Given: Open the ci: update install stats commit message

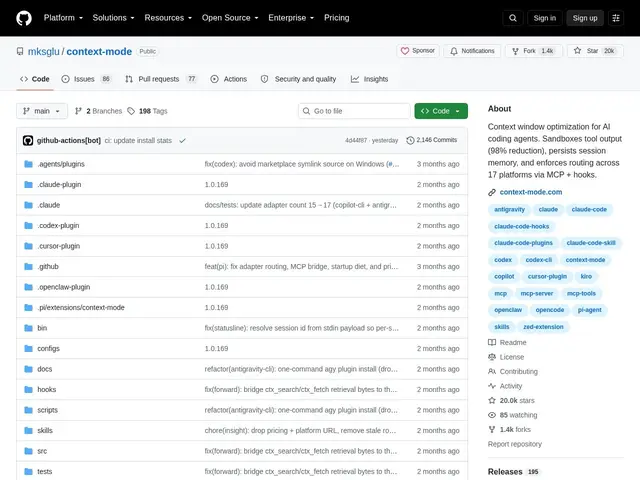Looking at the screenshot, I should [138, 140].
